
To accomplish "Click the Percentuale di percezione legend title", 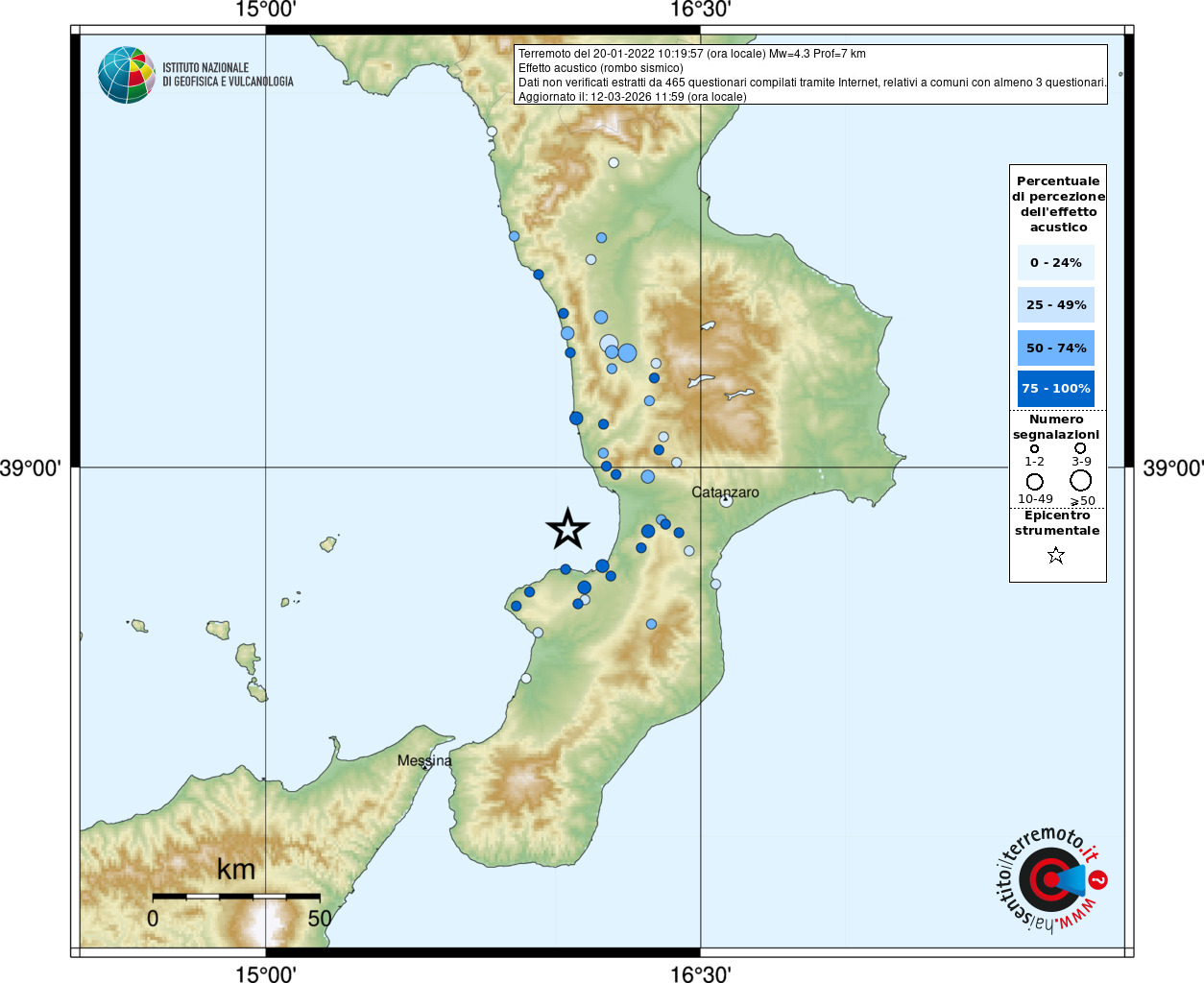I will (1058, 204).
